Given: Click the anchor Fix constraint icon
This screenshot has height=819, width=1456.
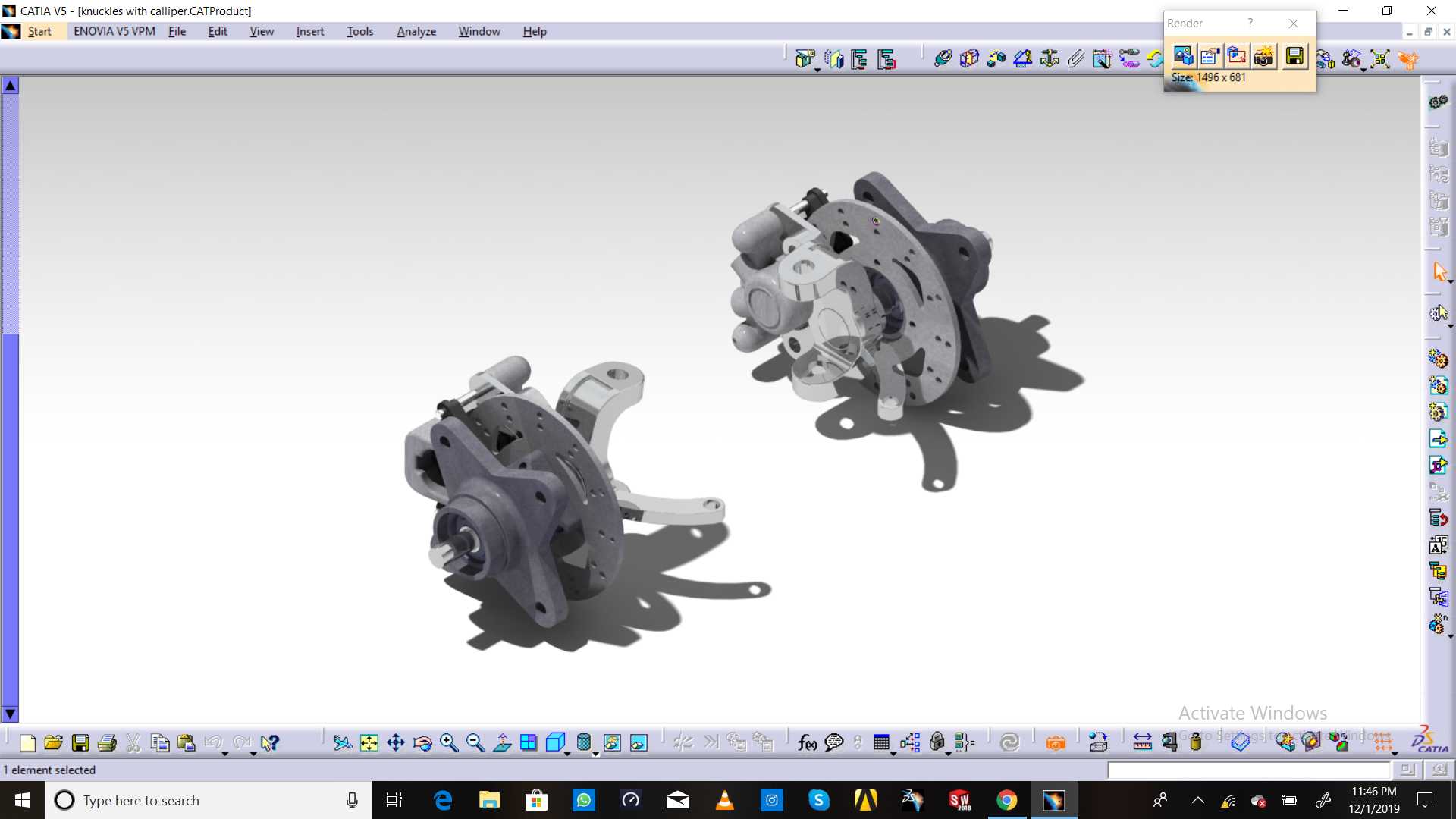Looking at the screenshot, I should click(x=1050, y=58).
